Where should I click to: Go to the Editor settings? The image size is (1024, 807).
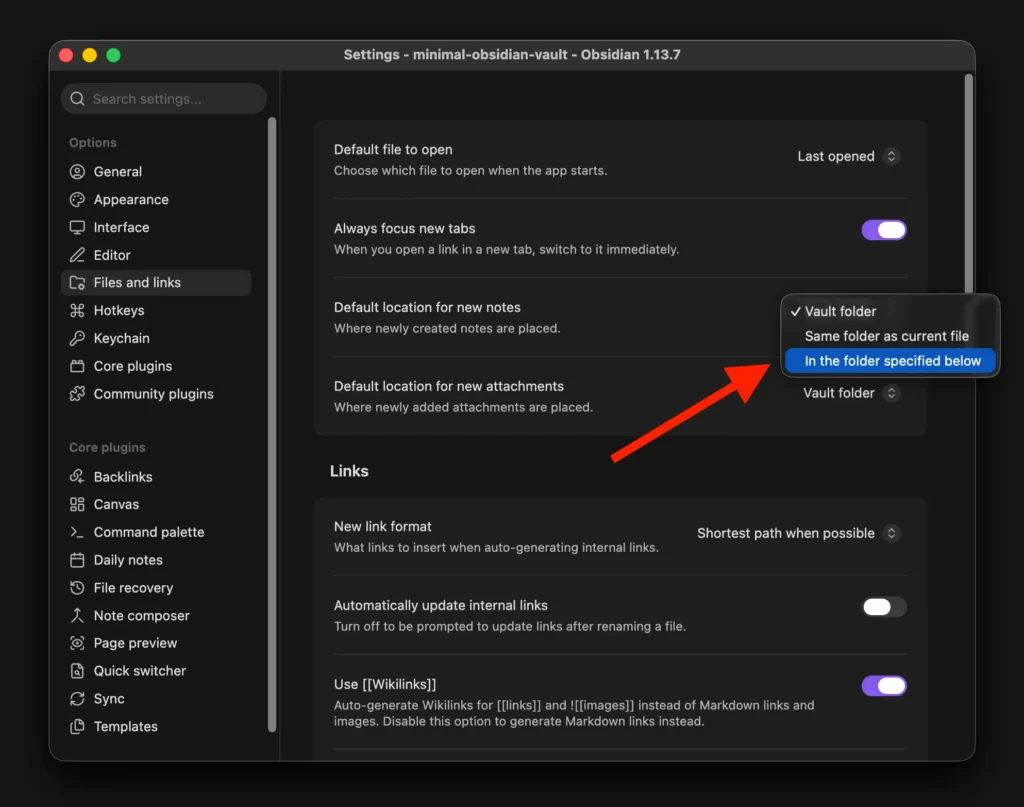156,255
